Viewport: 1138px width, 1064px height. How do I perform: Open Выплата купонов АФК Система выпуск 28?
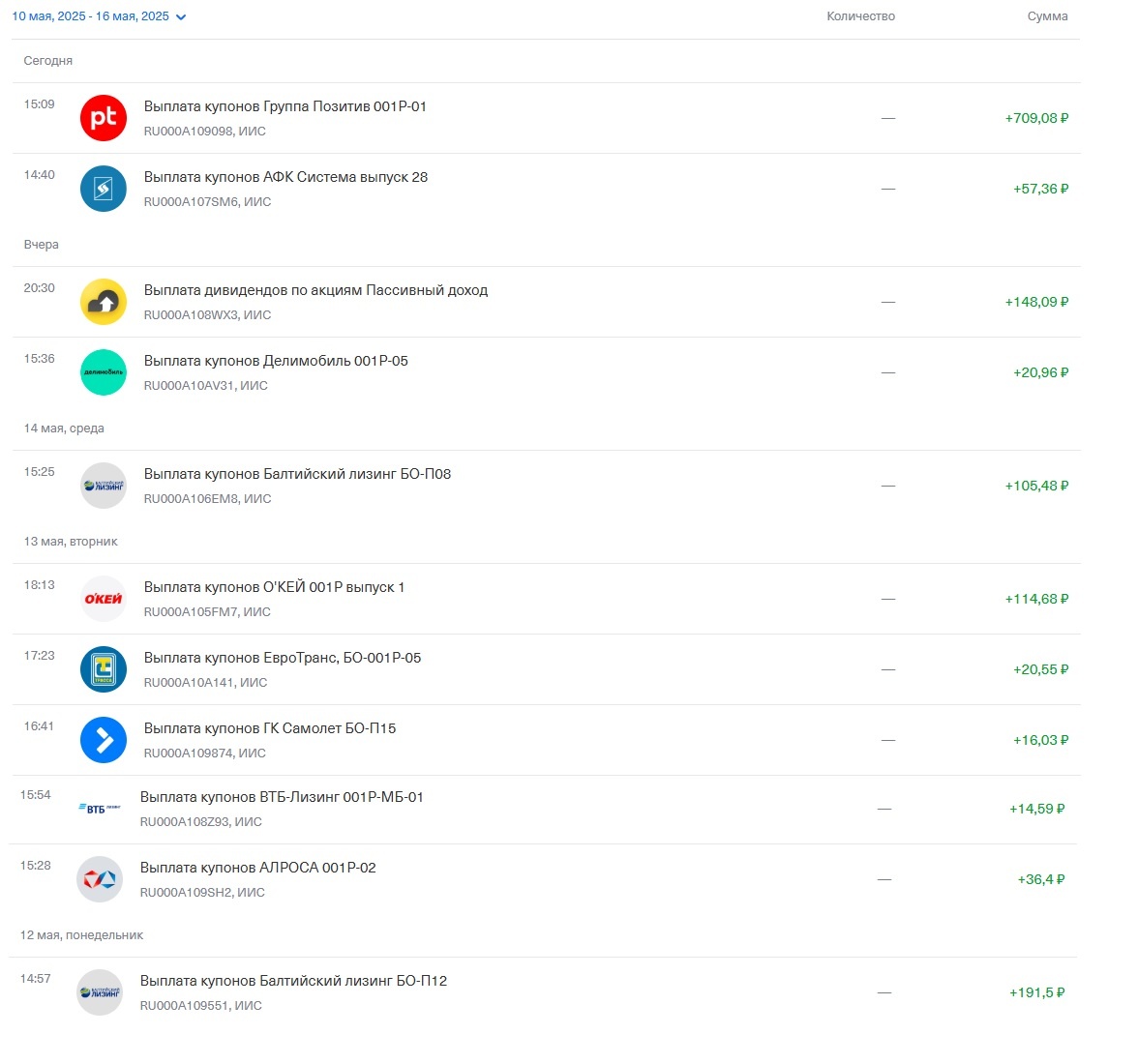coord(286,177)
